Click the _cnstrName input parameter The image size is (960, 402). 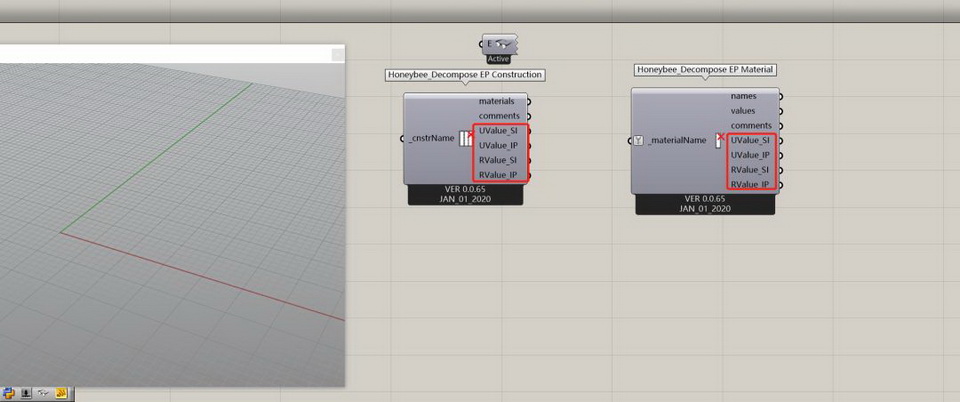[x=432, y=138]
